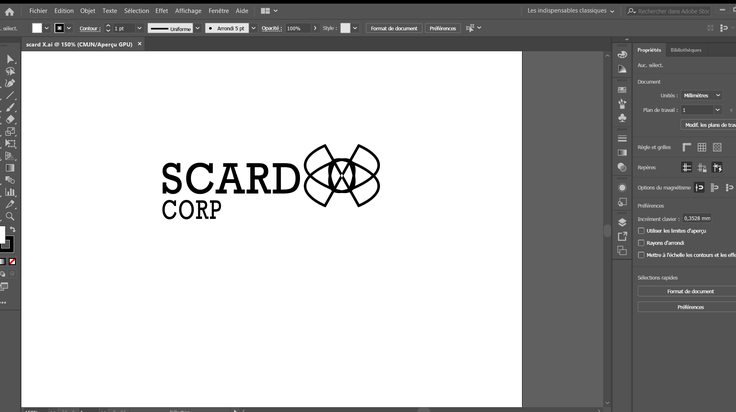The width and height of the screenshot is (736, 412).
Task: Open the Symbols panel icon
Action: pos(622,118)
